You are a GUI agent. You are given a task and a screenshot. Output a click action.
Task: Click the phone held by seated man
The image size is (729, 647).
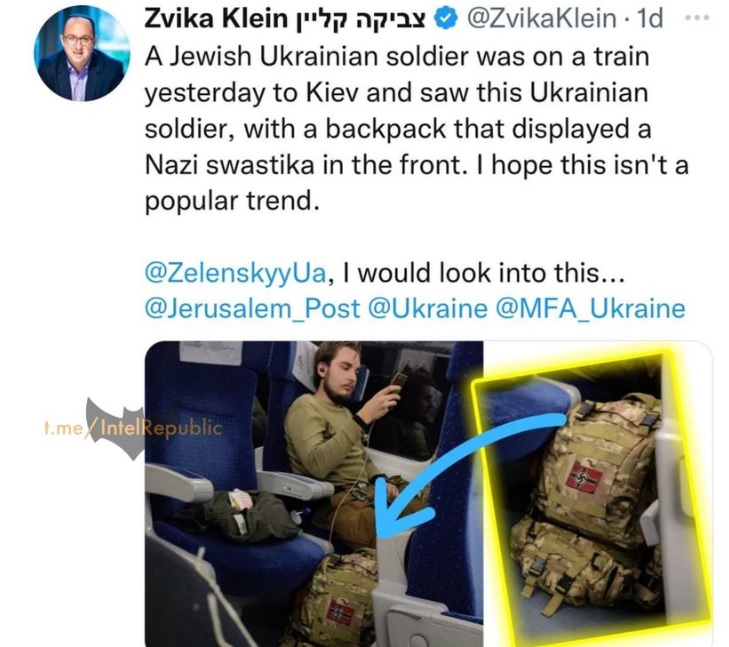pyautogui.click(x=398, y=380)
